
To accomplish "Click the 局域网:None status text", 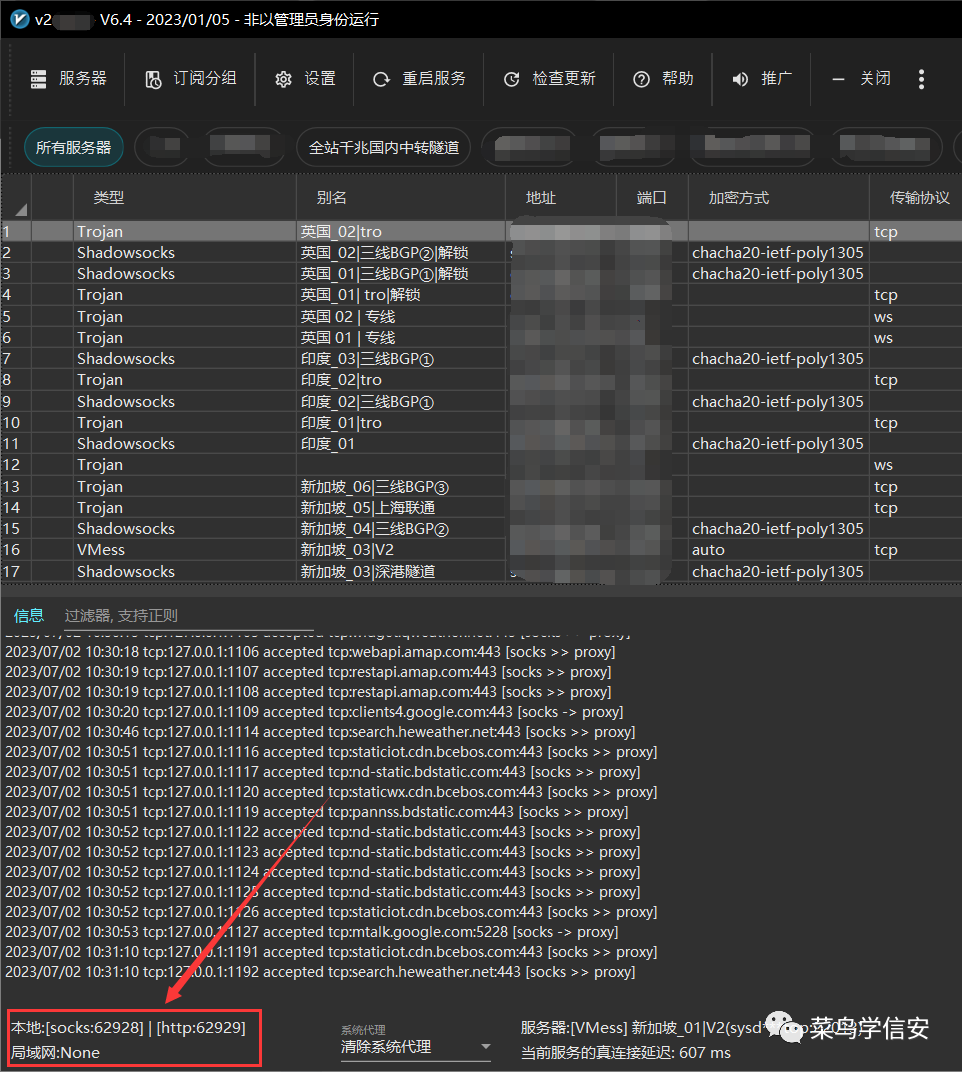I will pos(55,1053).
